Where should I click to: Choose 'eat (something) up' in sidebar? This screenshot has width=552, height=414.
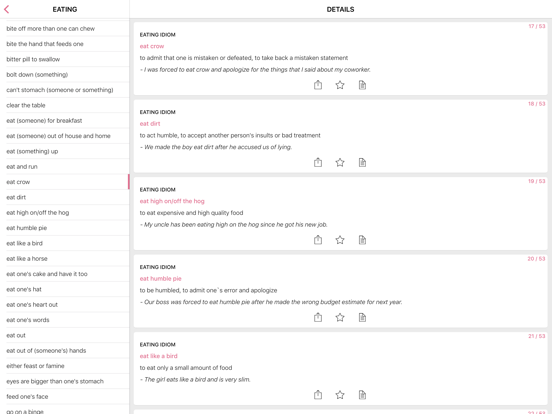pyautogui.click(x=65, y=151)
